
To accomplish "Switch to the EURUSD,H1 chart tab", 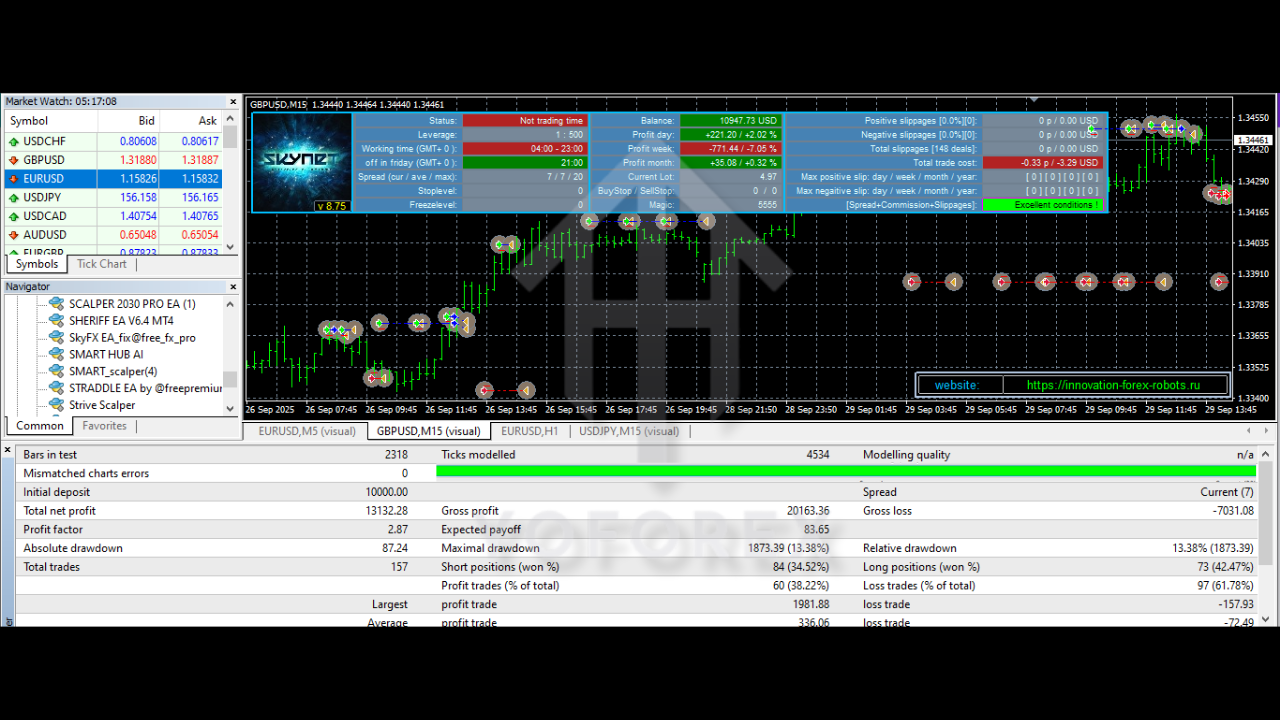I will point(528,431).
